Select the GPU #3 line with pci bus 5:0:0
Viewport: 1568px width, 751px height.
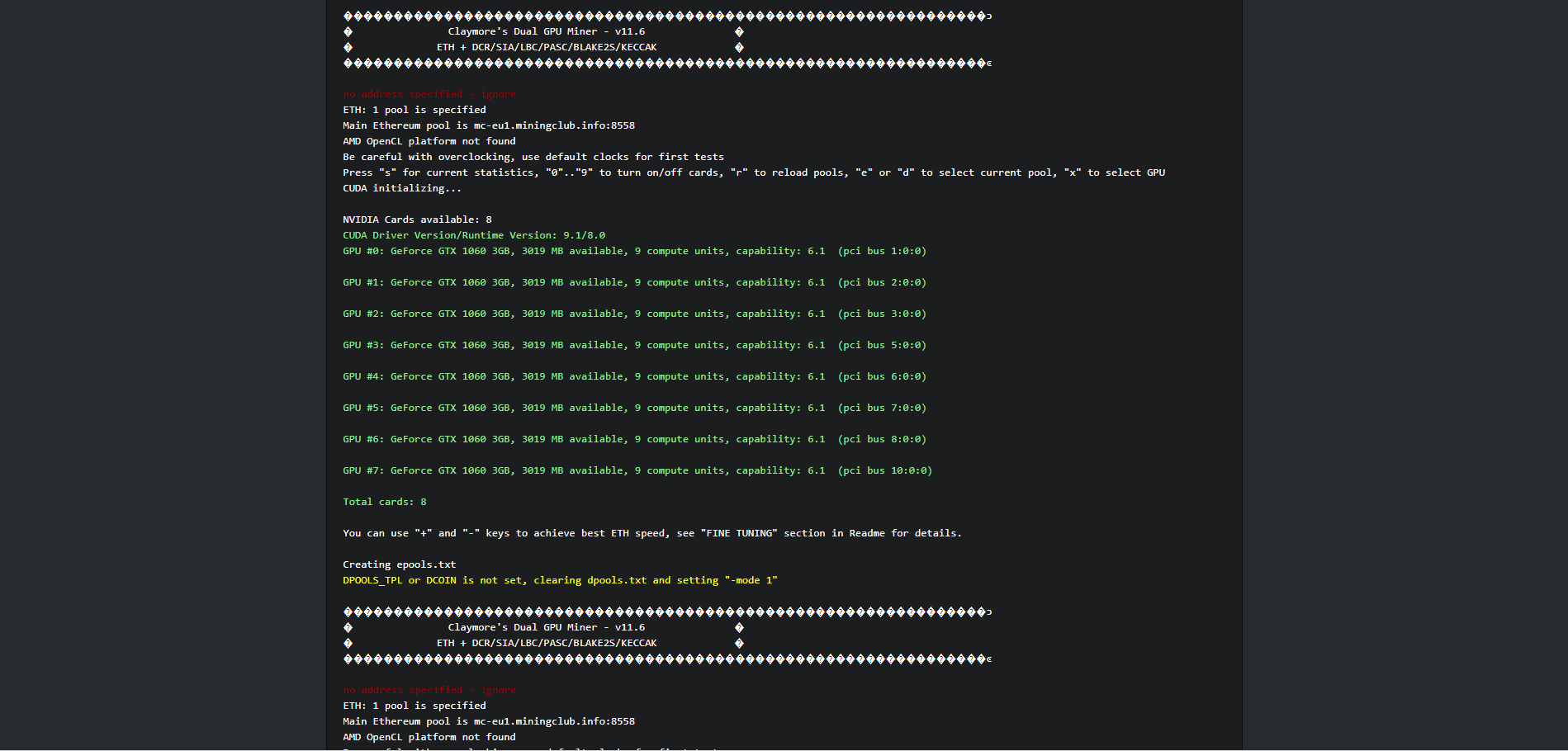[x=634, y=345]
